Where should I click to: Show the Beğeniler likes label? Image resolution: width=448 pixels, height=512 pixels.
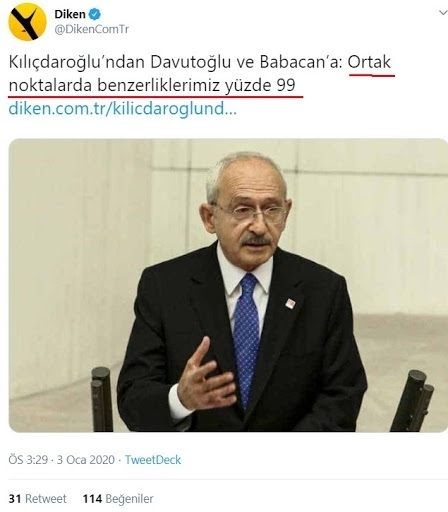(x=129, y=499)
